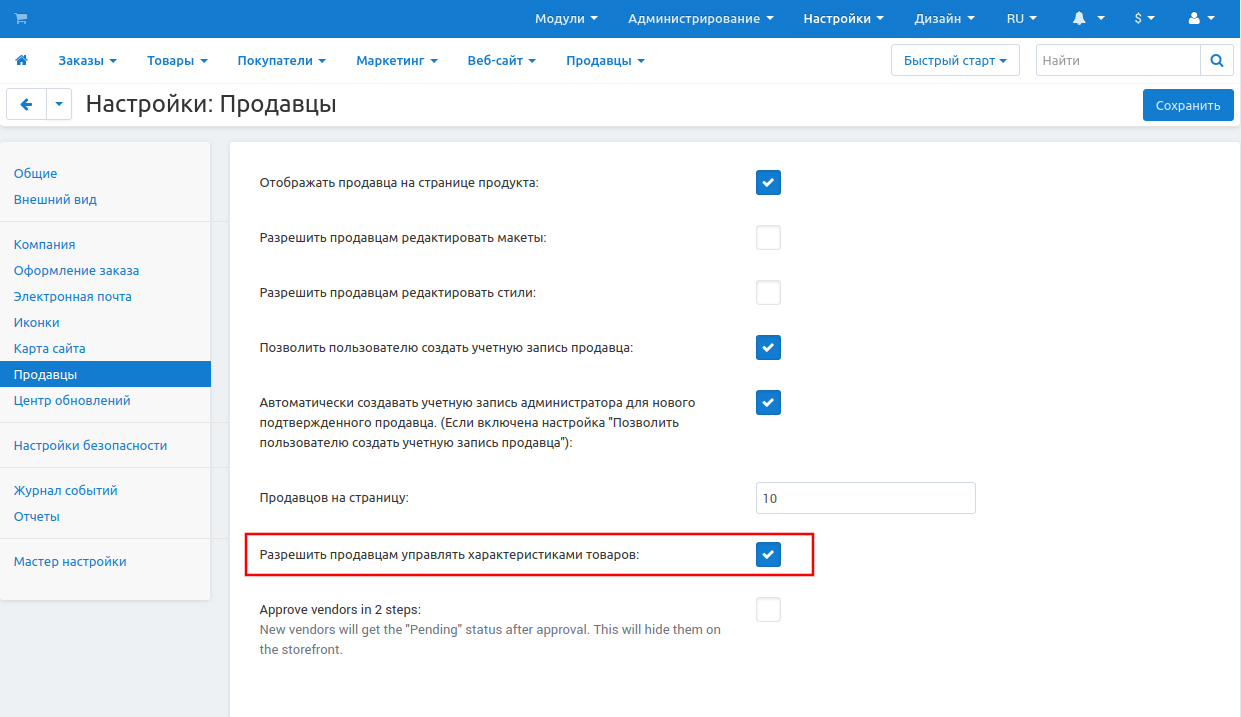Screen dimensions: 1241x717
Task: Click the Сохранить button
Action: (1187, 105)
